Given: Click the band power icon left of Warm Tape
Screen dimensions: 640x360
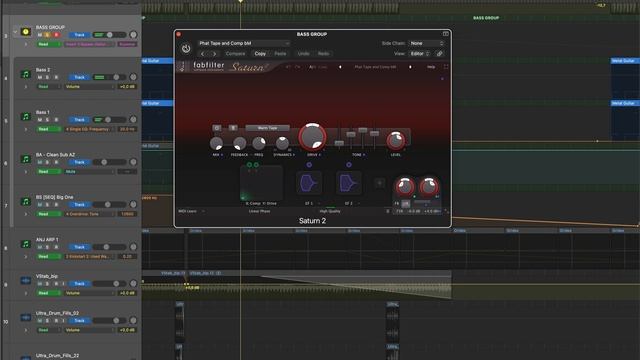Looking at the screenshot, I should tap(217, 128).
